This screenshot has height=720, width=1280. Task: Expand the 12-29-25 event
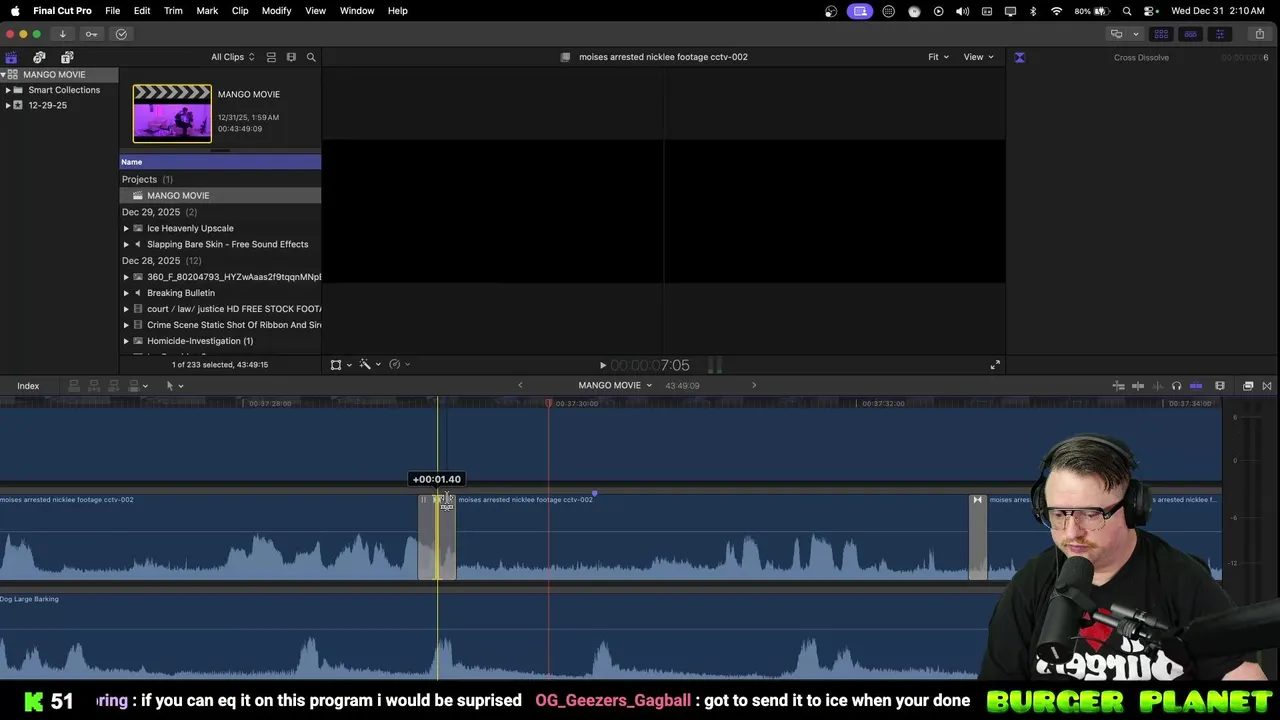click(x=8, y=105)
